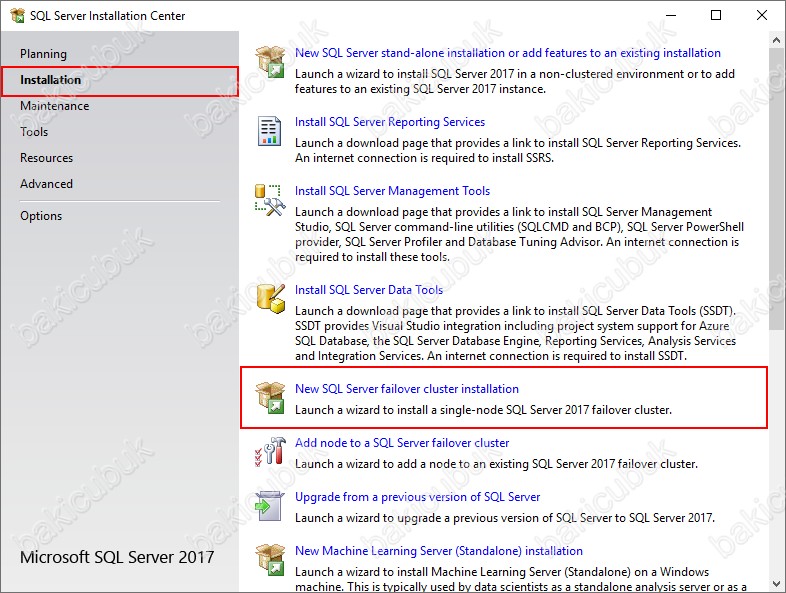
Task: Open the Tools section
Action: [34, 132]
